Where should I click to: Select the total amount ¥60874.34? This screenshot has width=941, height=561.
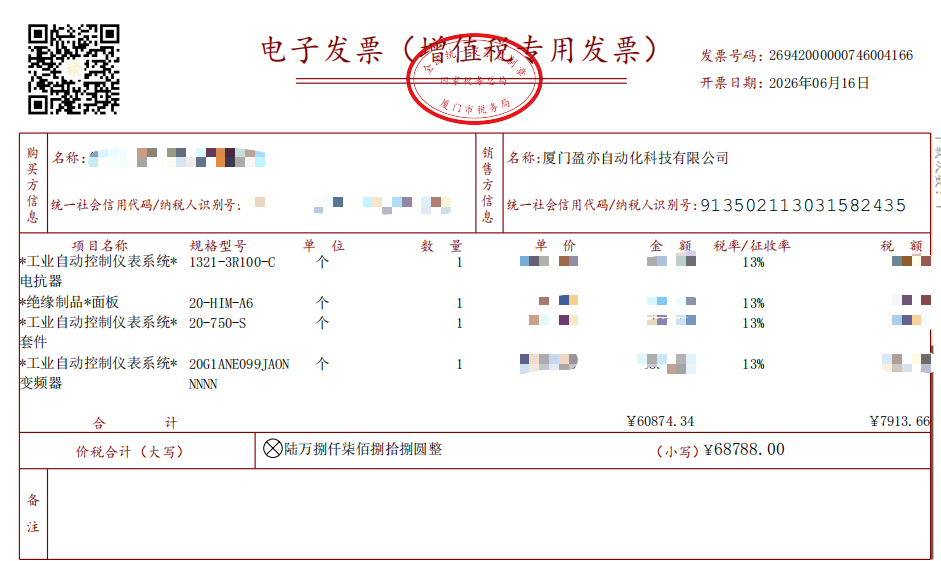660,421
